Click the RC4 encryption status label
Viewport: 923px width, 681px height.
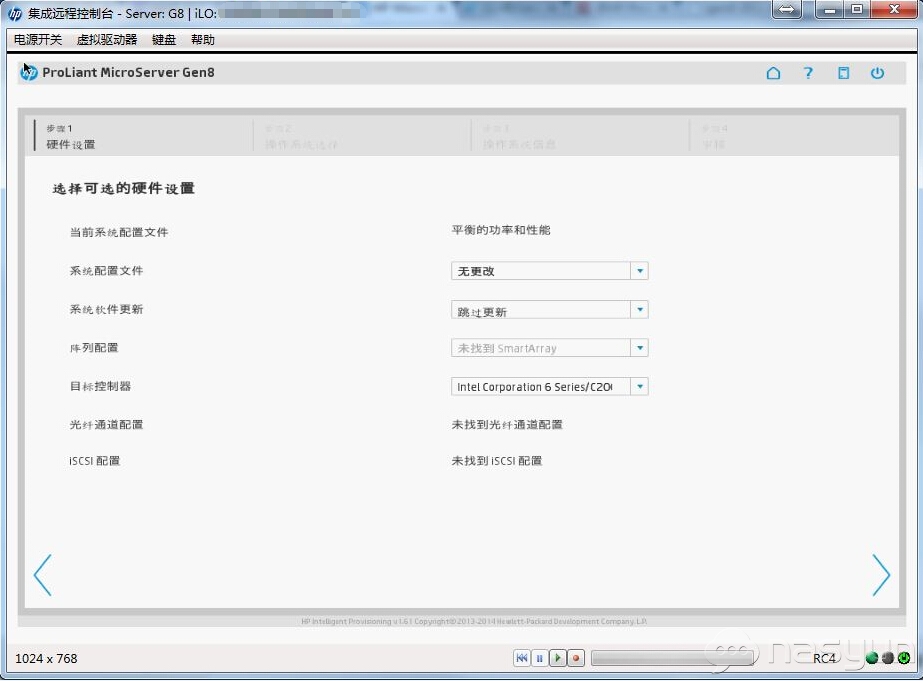(824, 659)
